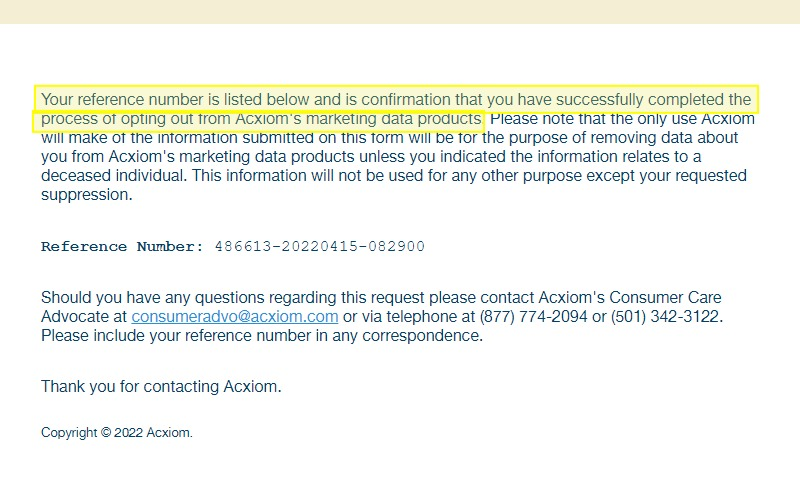Click the "Acxiom's Consumer Care" text

click(630, 297)
